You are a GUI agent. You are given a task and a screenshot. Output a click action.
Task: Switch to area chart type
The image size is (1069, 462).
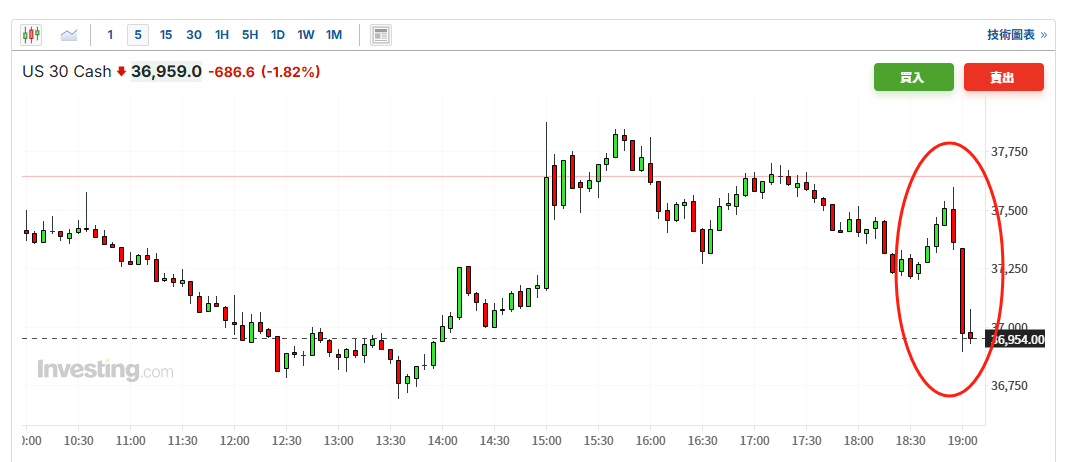tap(69, 35)
